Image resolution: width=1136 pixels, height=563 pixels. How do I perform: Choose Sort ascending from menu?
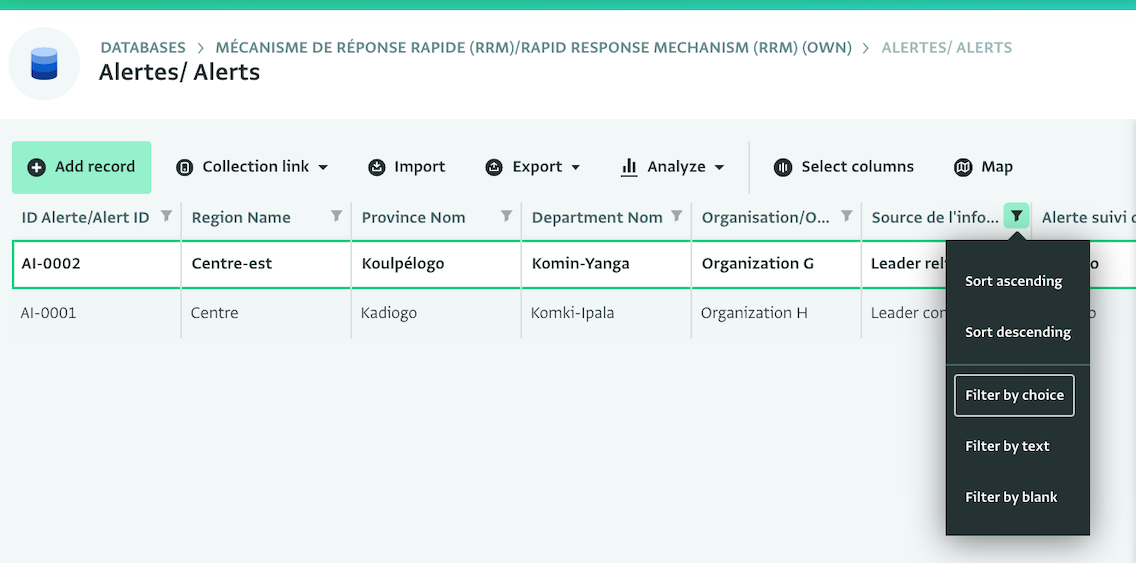1014,282
